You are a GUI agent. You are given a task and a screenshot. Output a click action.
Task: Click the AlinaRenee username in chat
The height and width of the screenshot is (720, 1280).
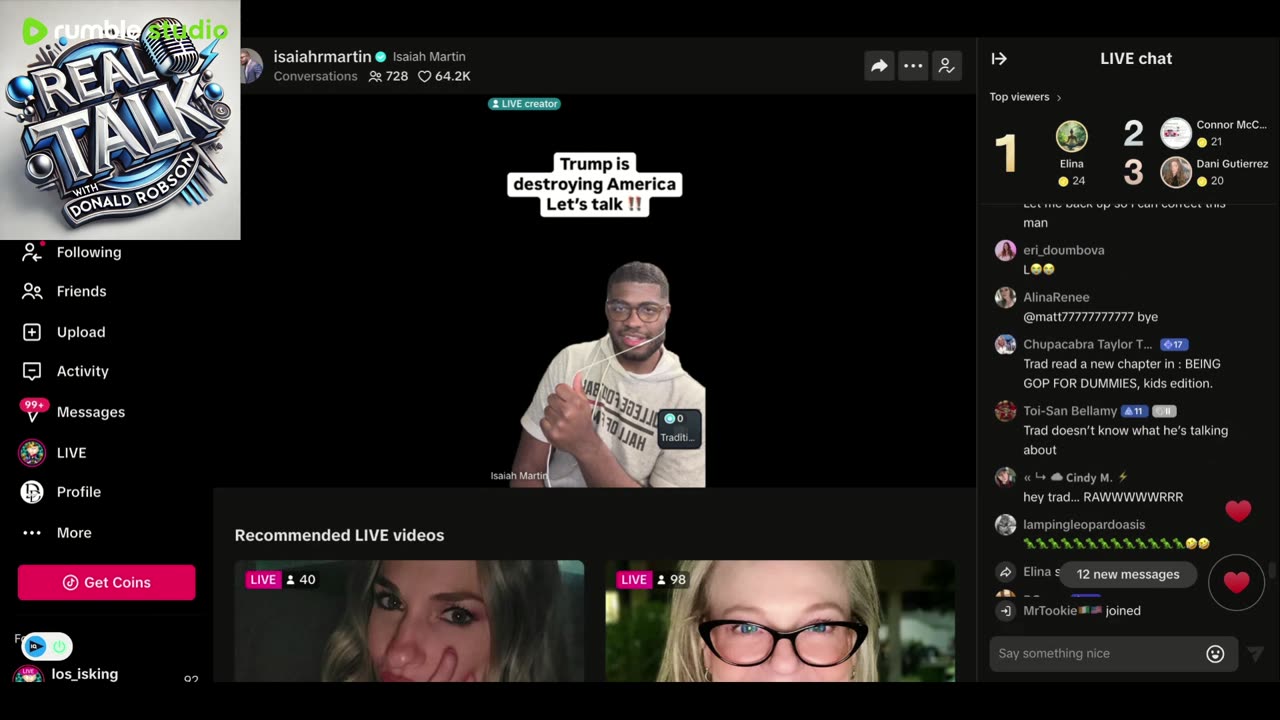click(1056, 298)
